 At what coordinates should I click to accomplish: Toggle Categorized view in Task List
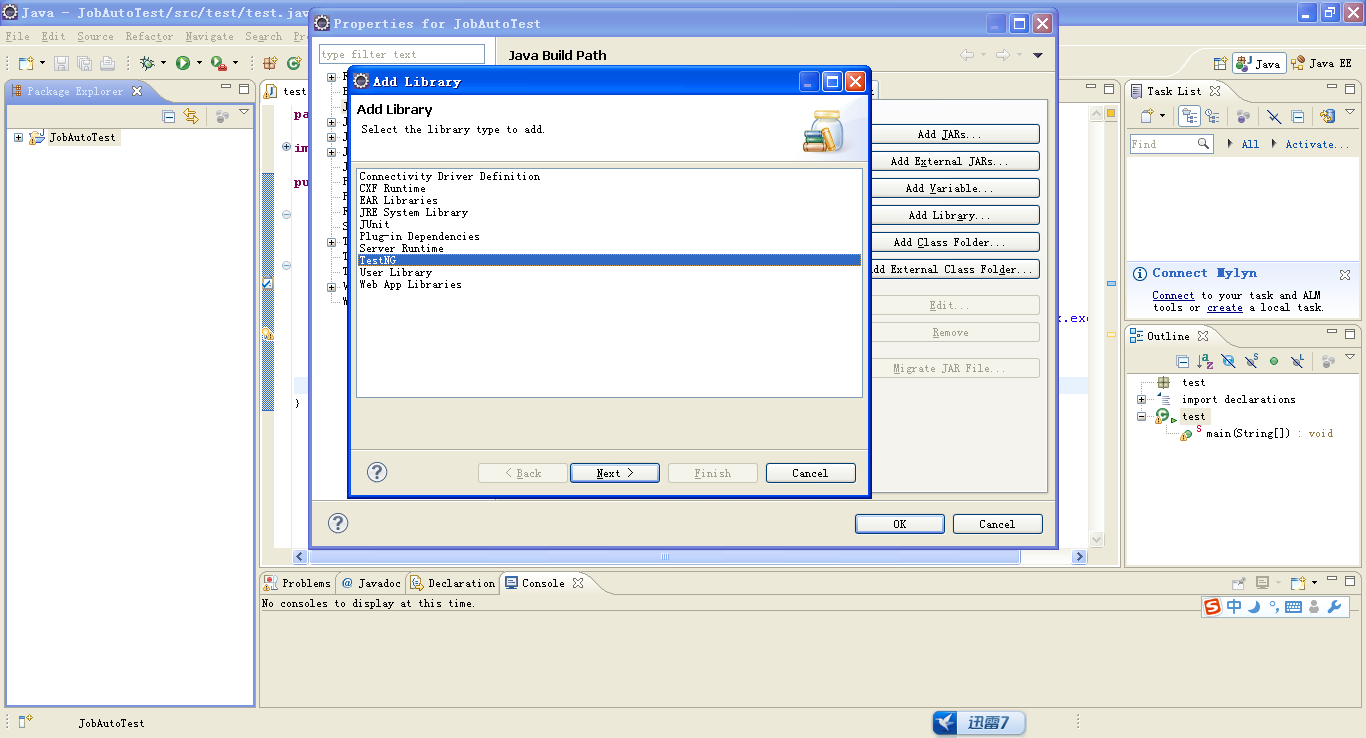coord(1189,116)
